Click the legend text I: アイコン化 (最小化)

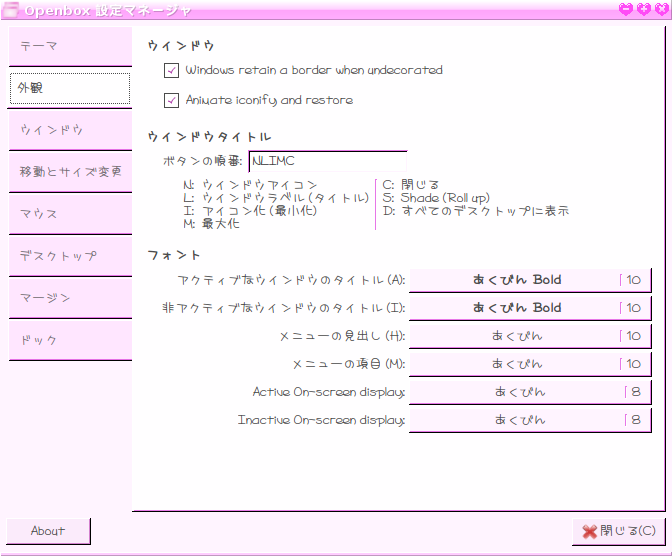(250, 210)
